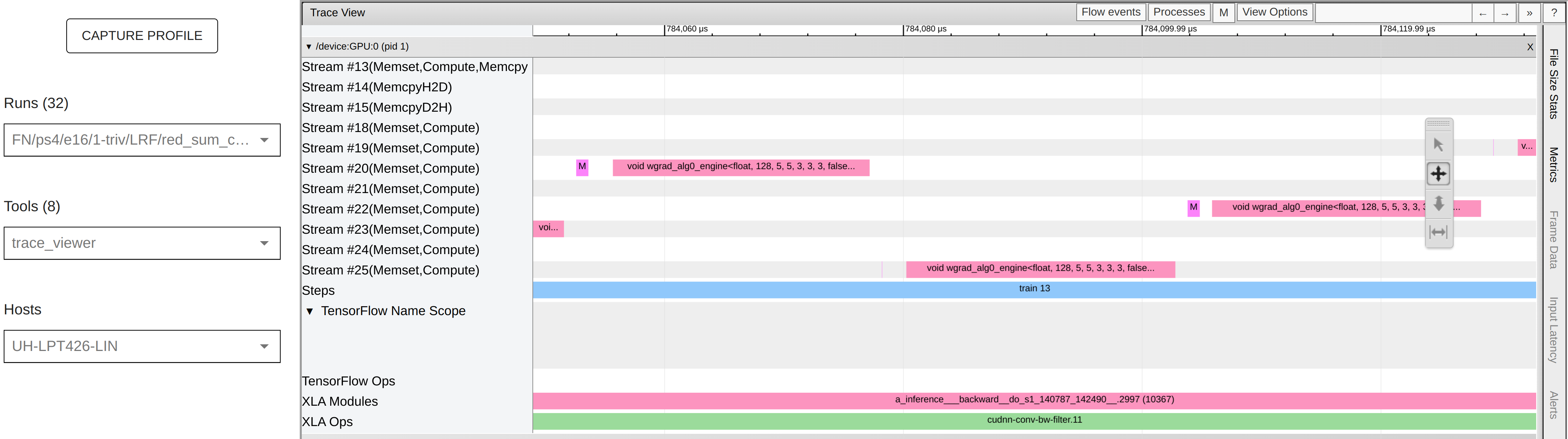Viewport: 1568px width, 439px height.
Task: Click the 784,119.99 µs ruler mark
Action: [1408, 29]
